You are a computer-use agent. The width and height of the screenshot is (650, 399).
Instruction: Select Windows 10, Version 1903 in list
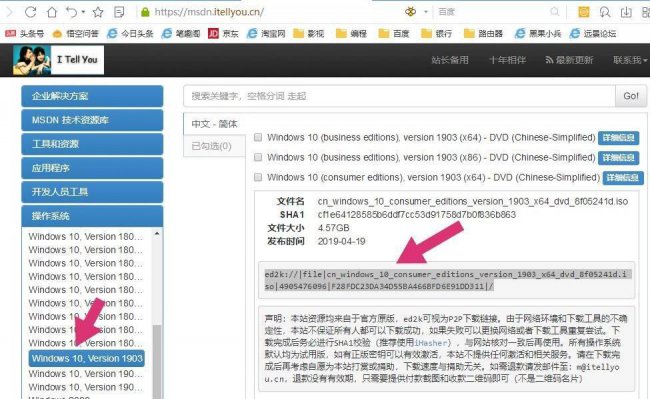click(87, 358)
